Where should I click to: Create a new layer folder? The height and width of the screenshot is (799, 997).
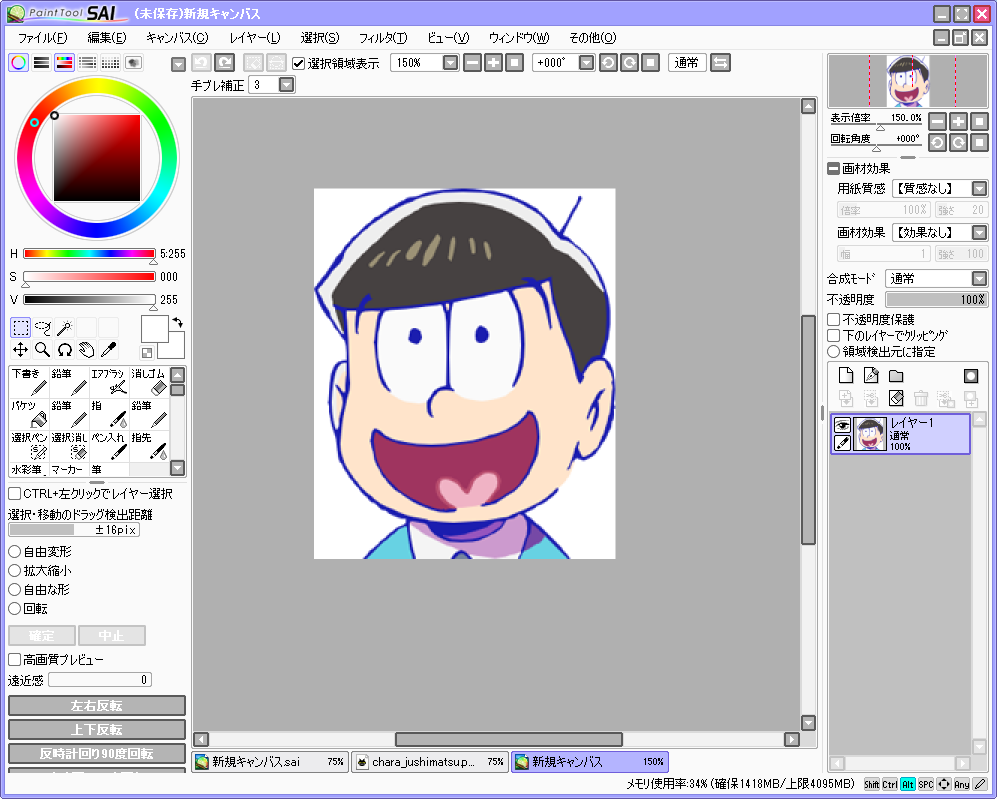pos(896,376)
